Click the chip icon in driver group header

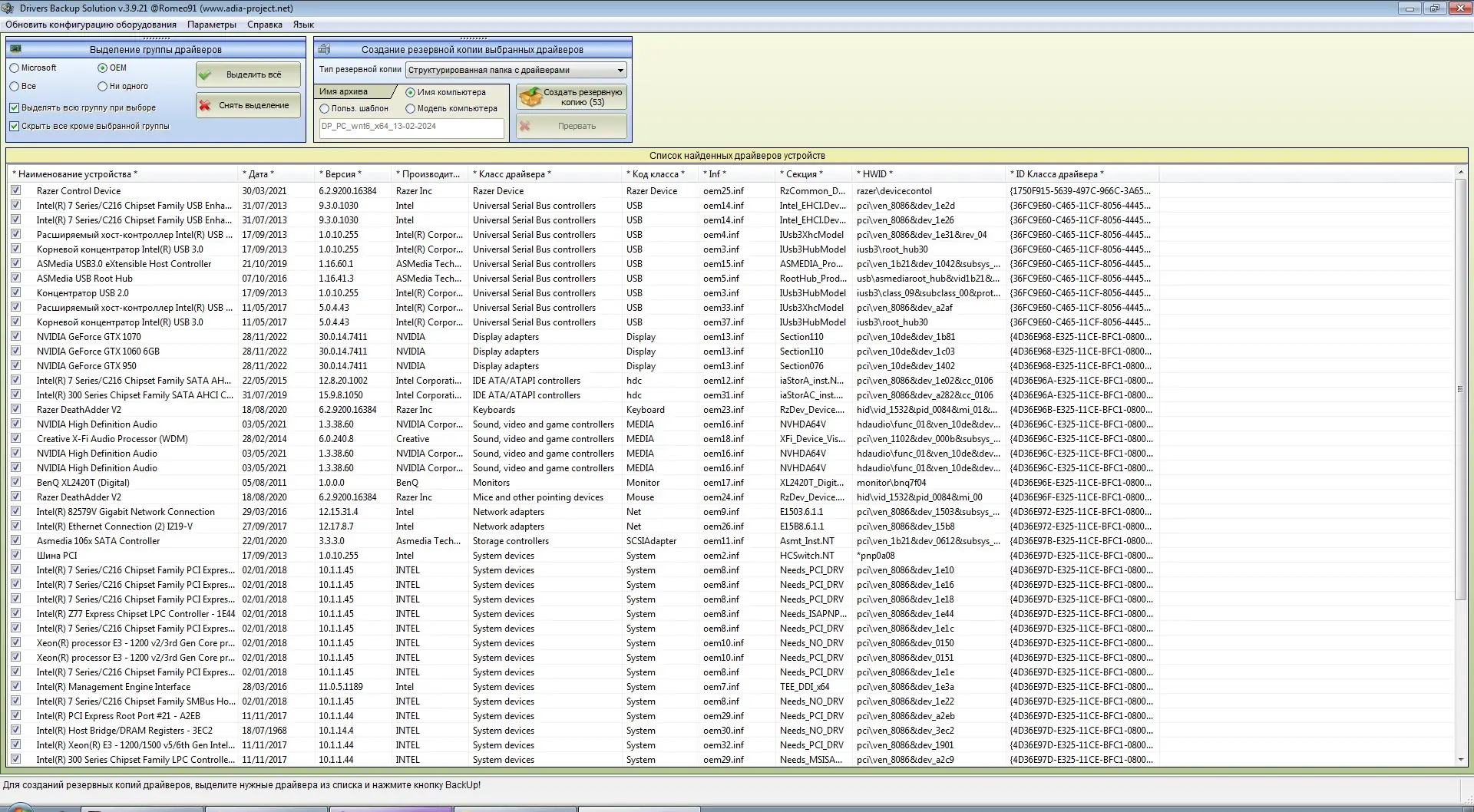pos(15,49)
